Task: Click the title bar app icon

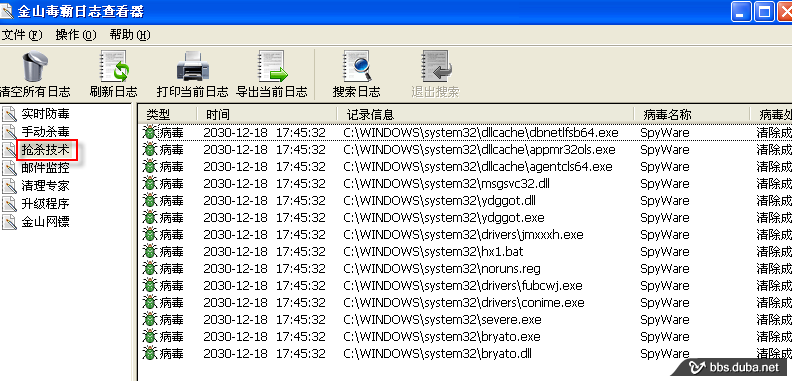Action: point(6,11)
